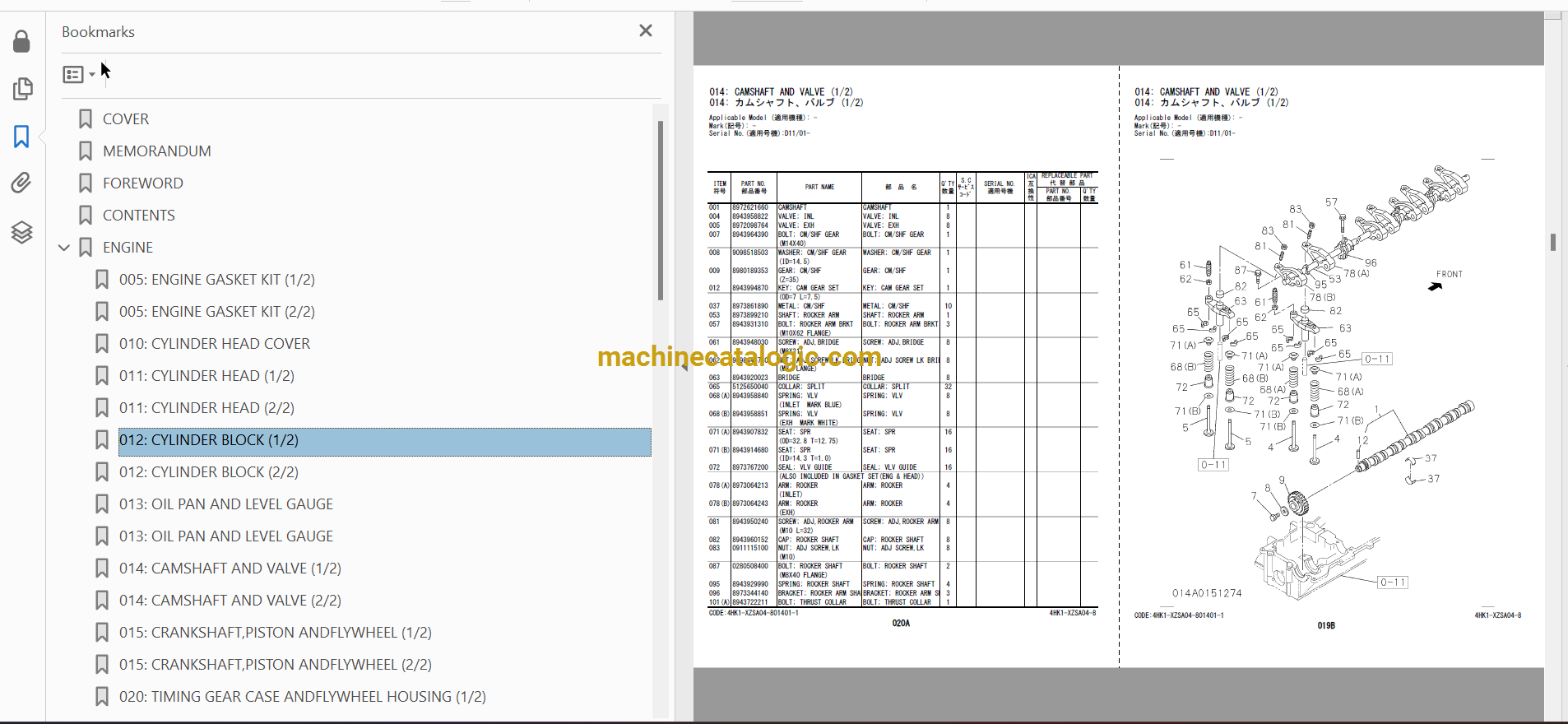Click bookmark icon beside 014: CAMSHAFT AND VALVE (2/2)
Viewport: 1568px width, 724px height.
[102, 601]
